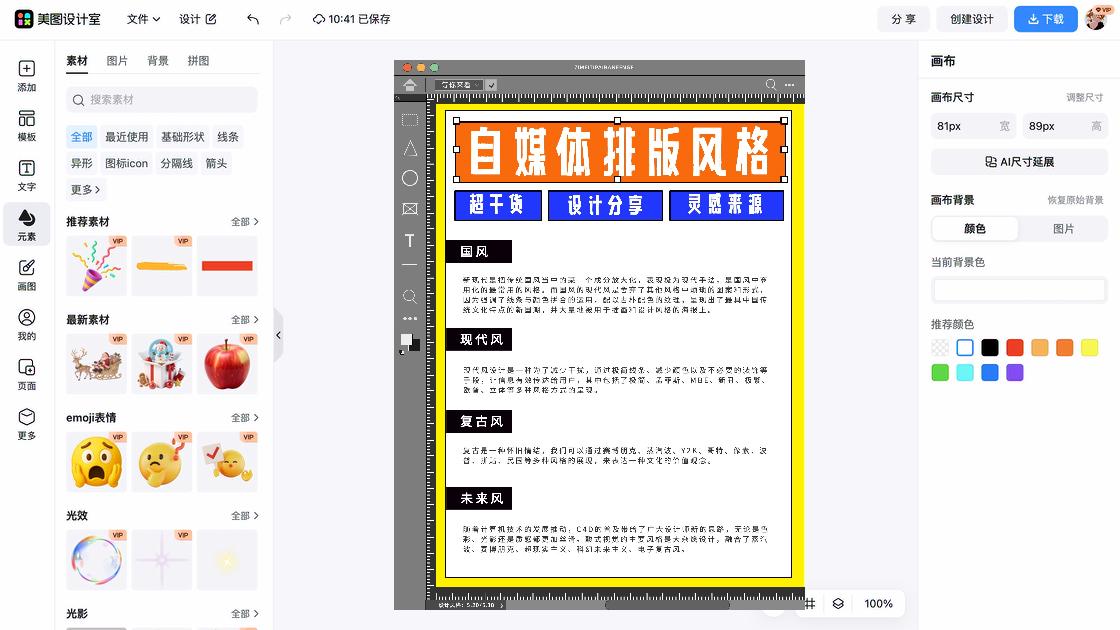Screen dimensions: 1120x630
Task: Select the 元素 elements sidebar icon
Action: pyautogui.click(x=26, y=224)
